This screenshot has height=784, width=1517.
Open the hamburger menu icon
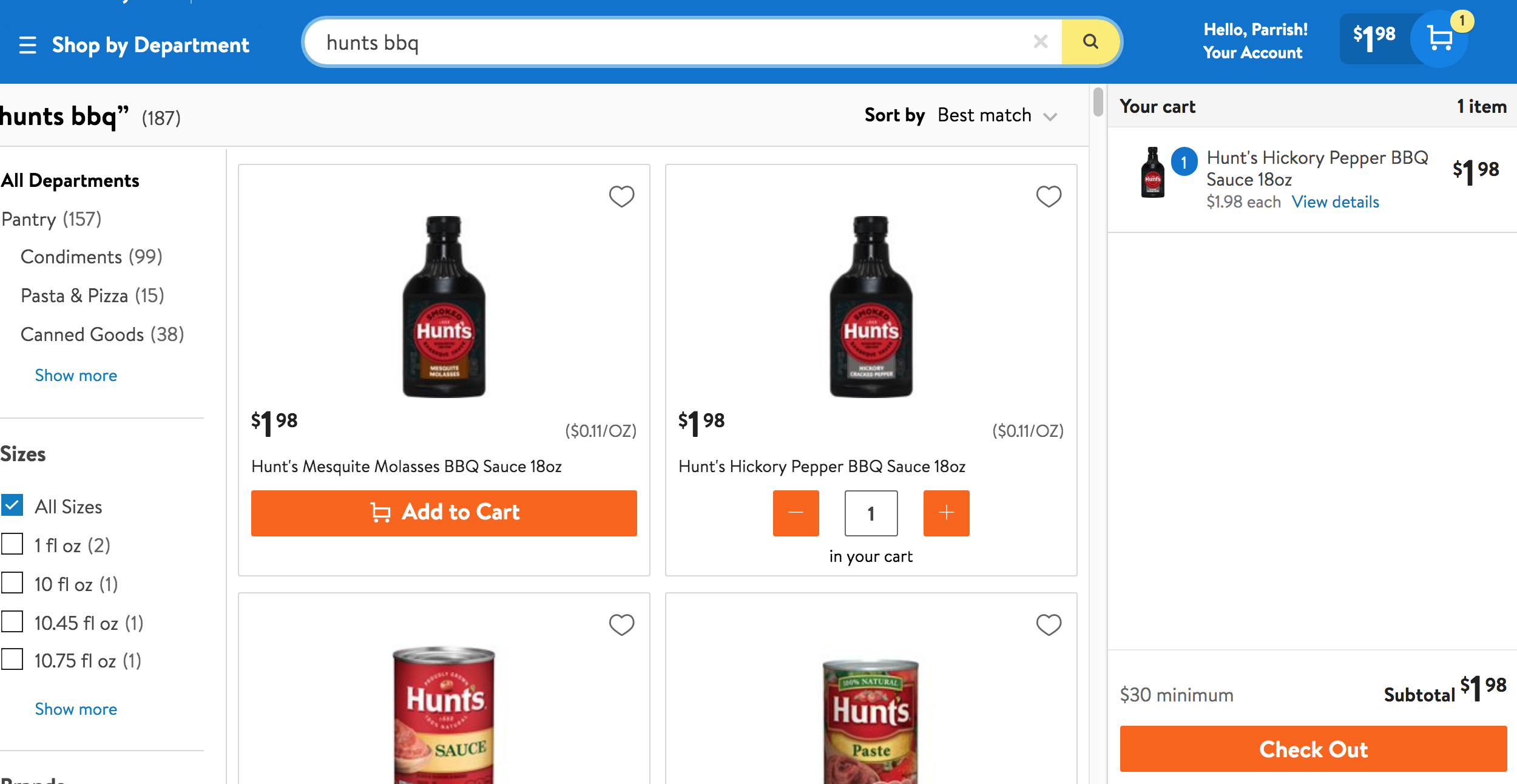(27, 45)
